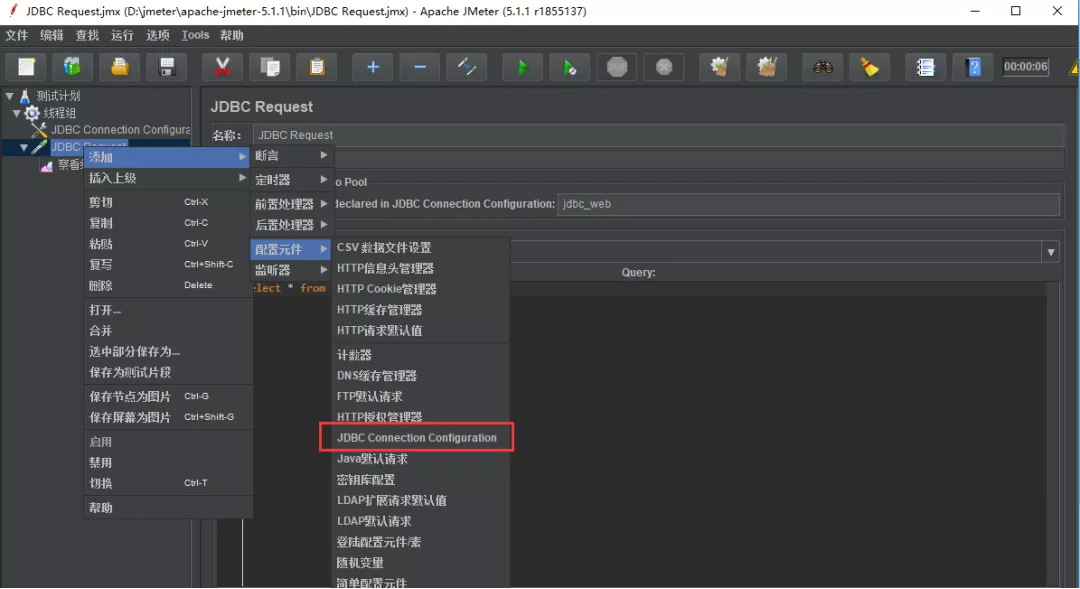
Task: Start the test with green play icon
Action: pos(523,67)
